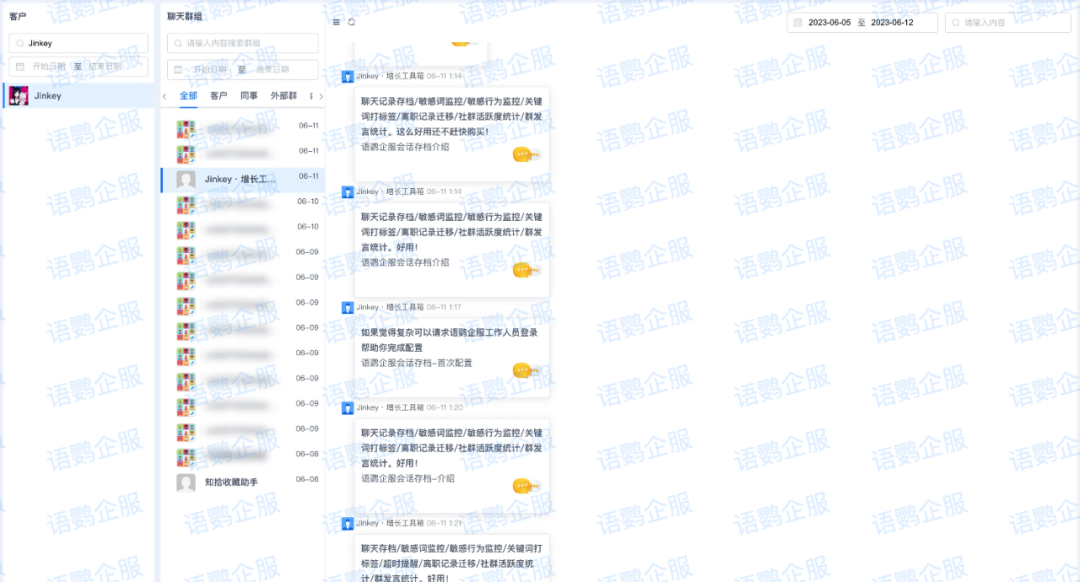Click the gray avatar of 知拾收藏助手
Screen dimensions: 1080x582
tap(185, 482)
